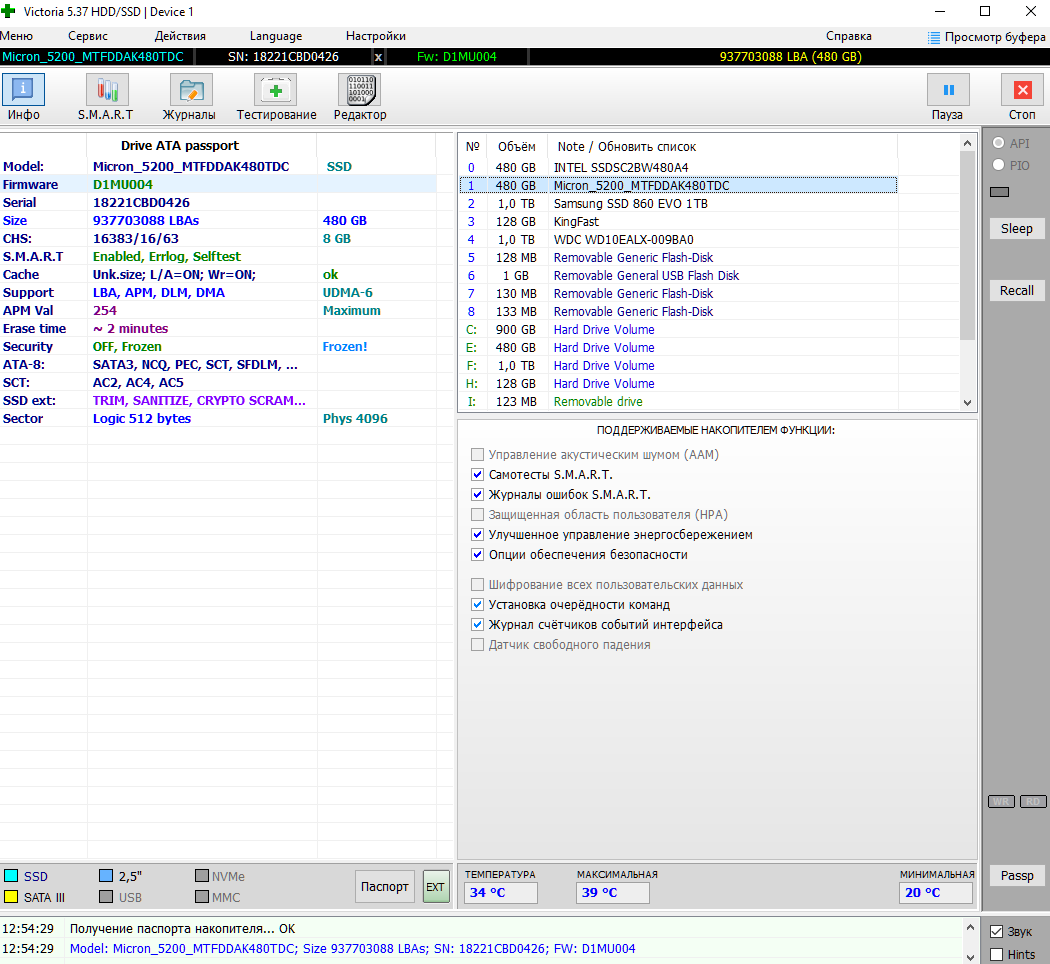Click the 20 °C minimum temperature field
The height and width of the screenshot is (964, 1050).
[x=935, y=893]
